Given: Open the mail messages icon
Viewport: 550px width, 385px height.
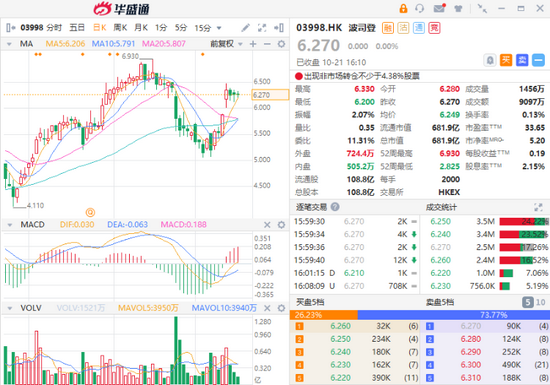Looking at the screenshot, I should point(439,8).
